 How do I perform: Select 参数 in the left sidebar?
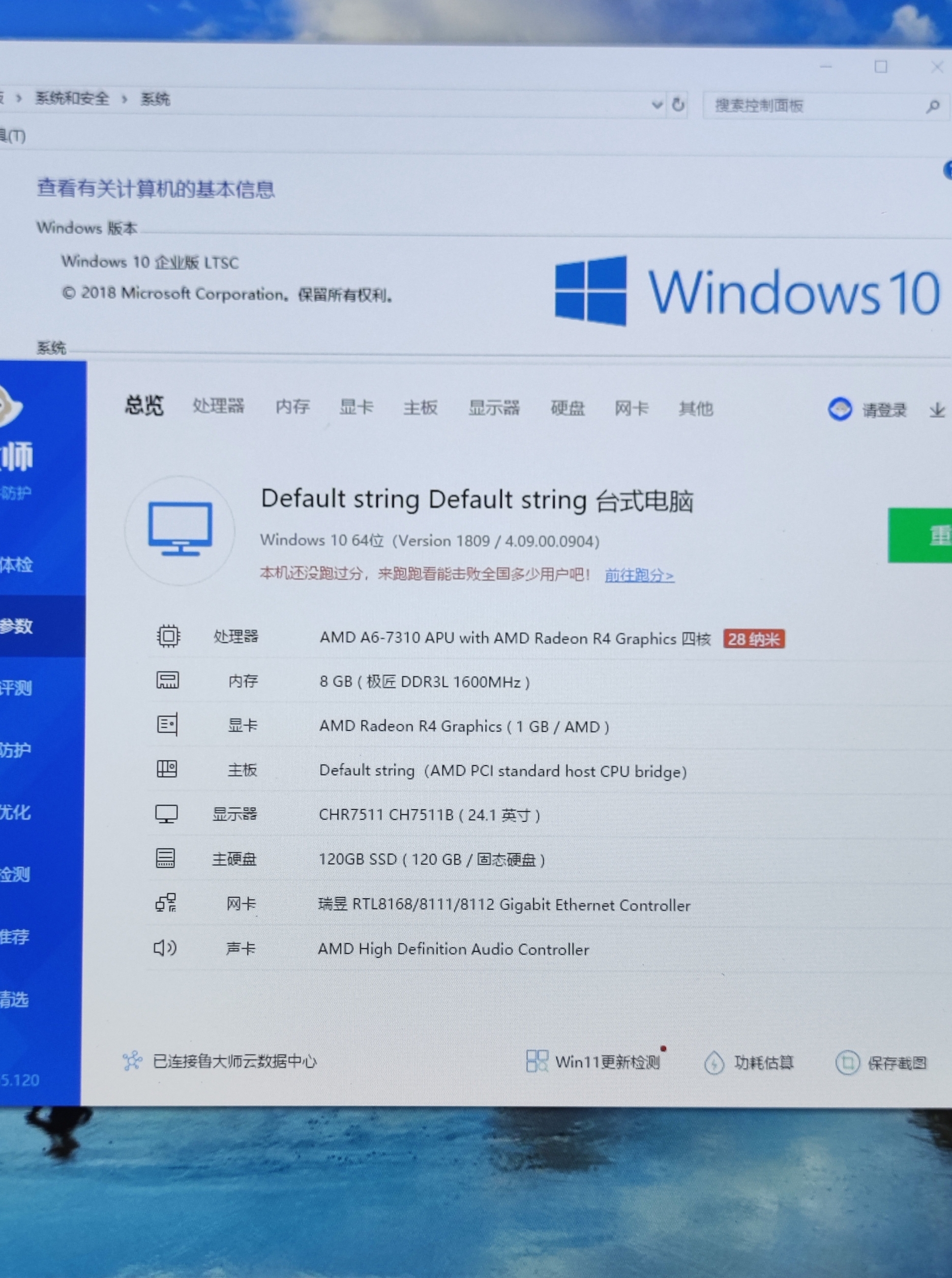17,626
